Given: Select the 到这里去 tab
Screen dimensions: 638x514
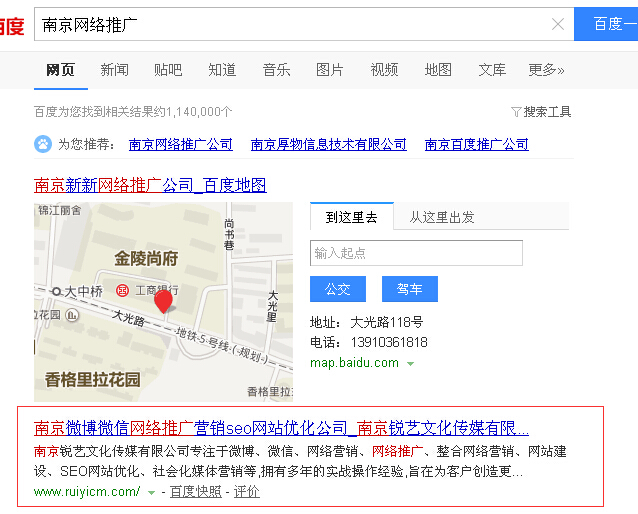Looking at the screenshot, I should click(x=352, y=217).
